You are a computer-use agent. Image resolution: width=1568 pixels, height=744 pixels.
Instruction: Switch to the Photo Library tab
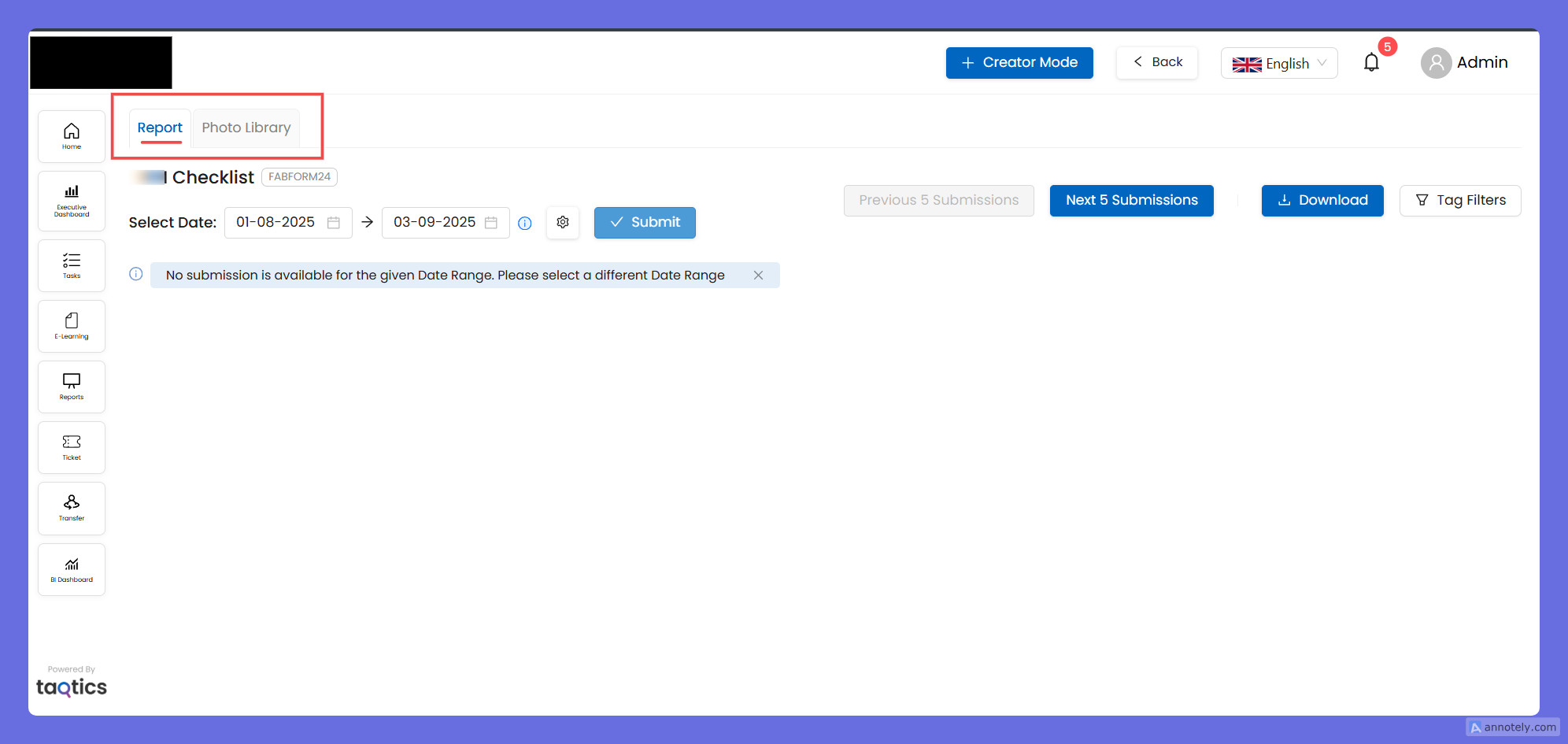246,128
